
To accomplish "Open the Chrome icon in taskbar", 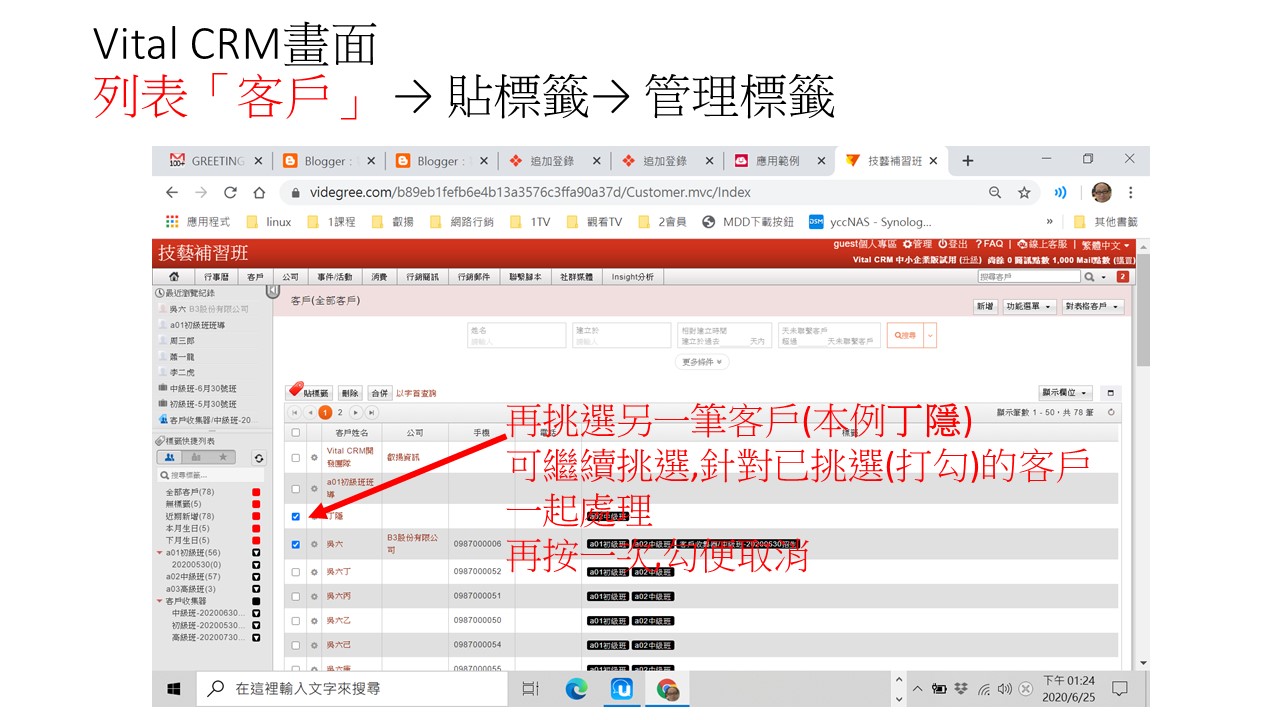I will tap(667, 689).
